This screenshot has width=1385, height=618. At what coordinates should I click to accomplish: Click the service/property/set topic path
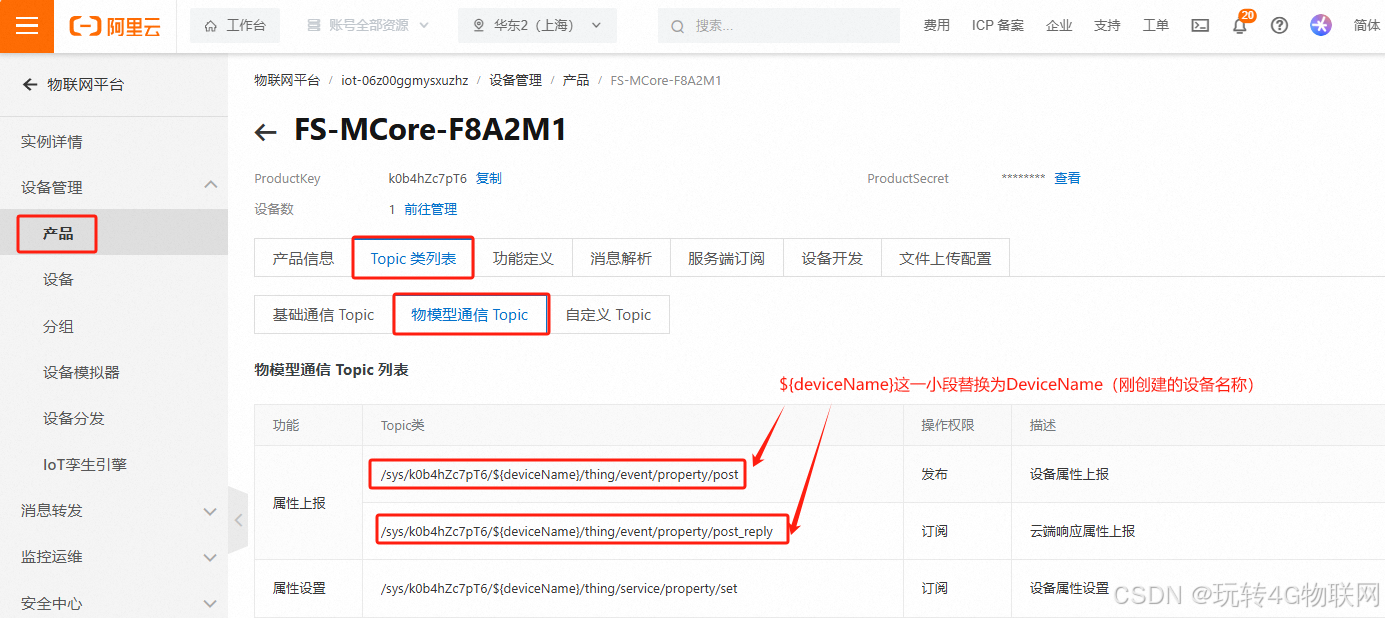[x=559, y=588]
